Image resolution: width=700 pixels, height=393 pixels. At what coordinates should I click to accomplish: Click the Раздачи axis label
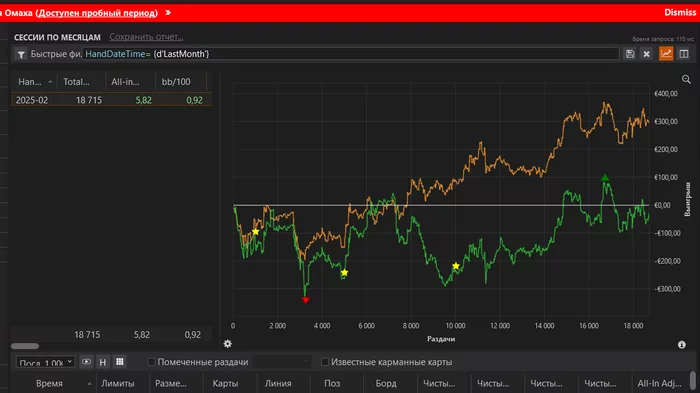click(441, 339)
